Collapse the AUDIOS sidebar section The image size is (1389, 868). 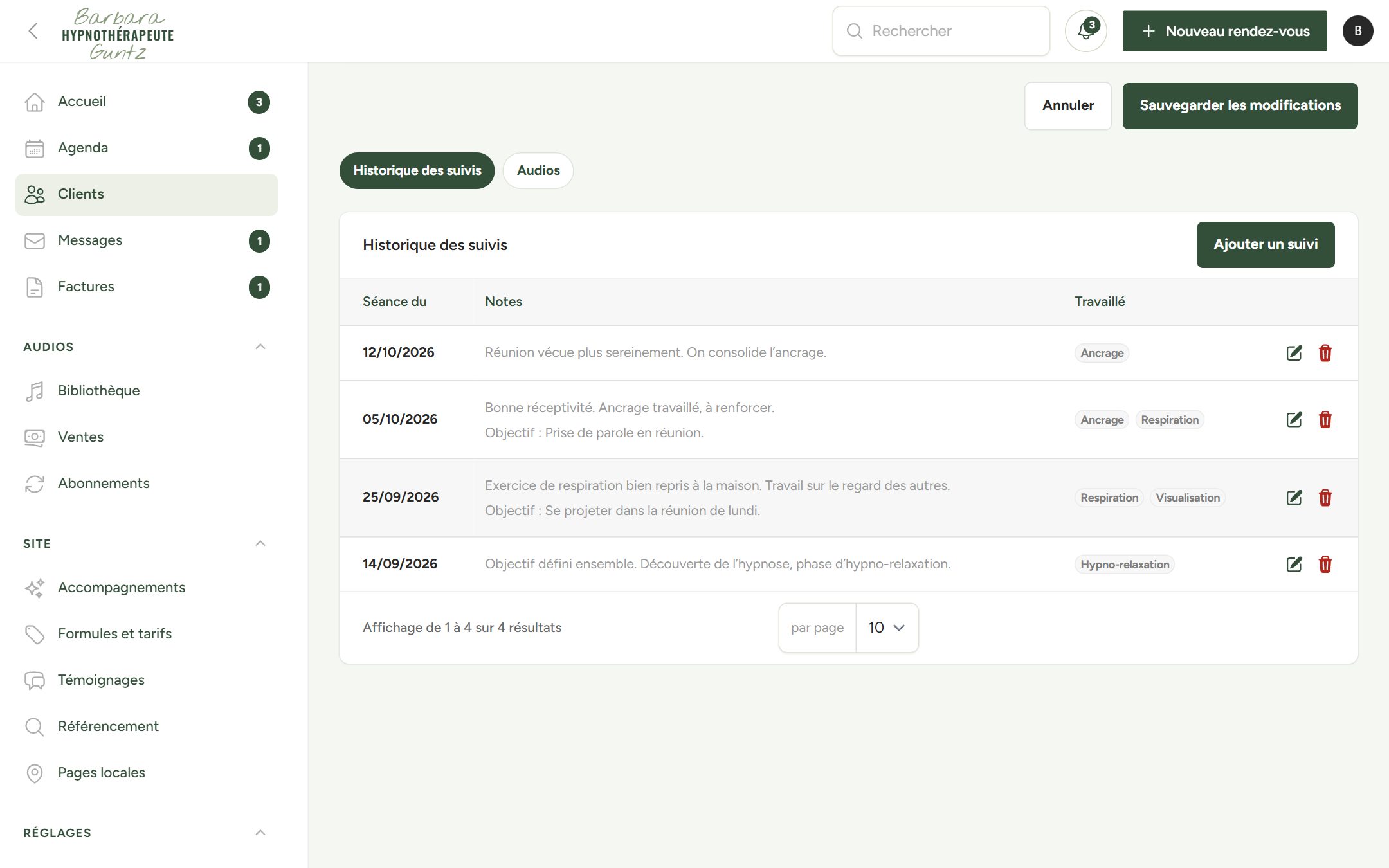coord(260,347)
